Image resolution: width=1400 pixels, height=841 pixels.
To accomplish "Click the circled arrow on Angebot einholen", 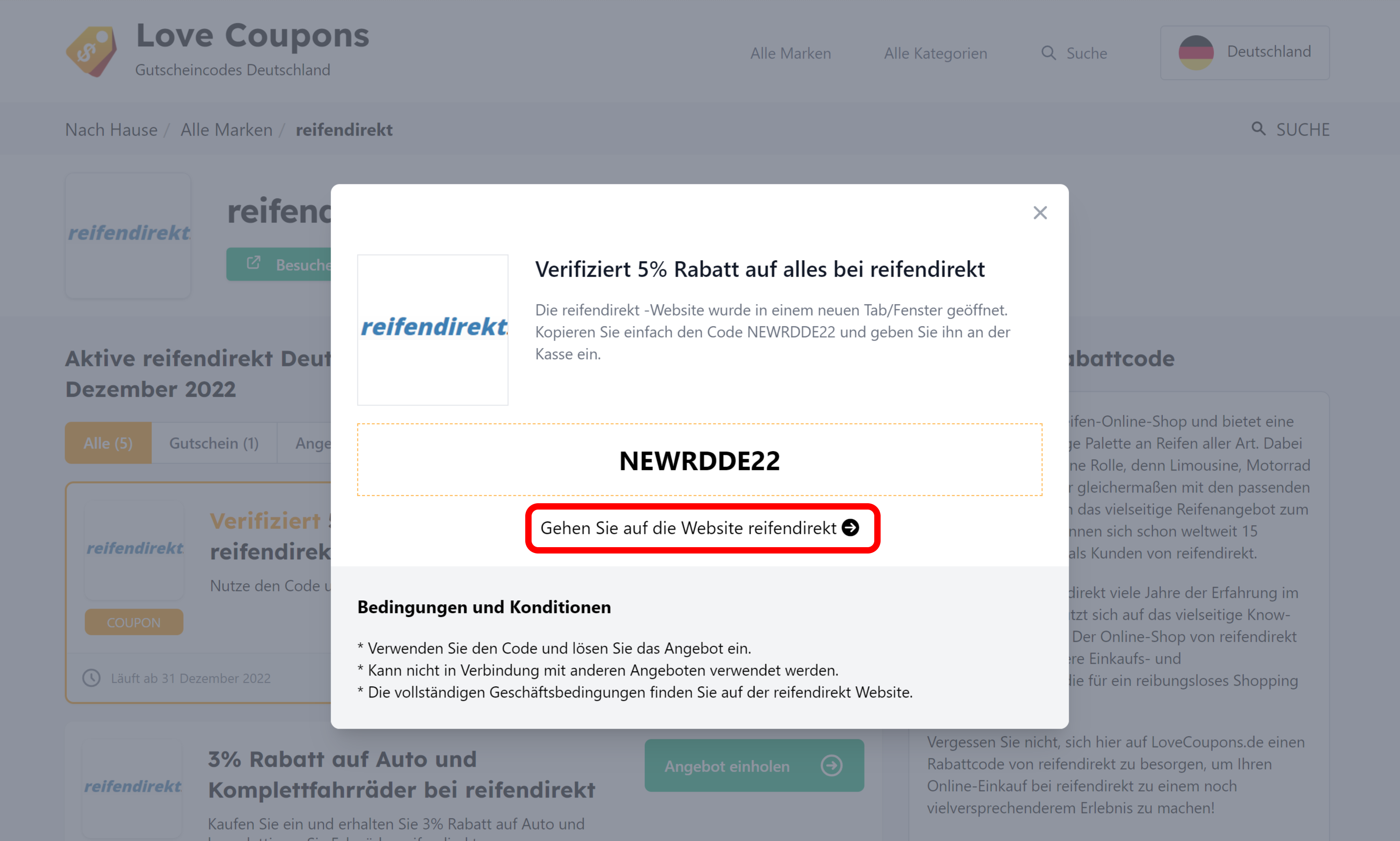I will point(831,766).
